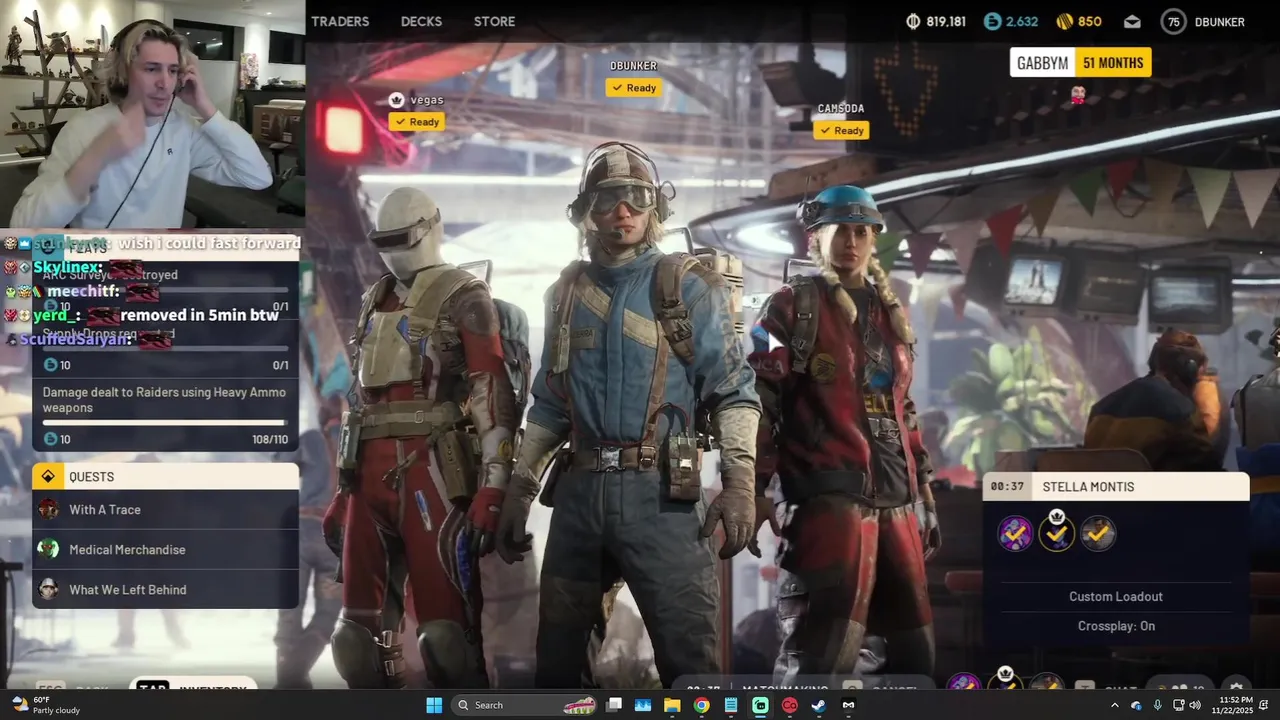Click the 108/110 feat progress value
Image resolution: width=1280 pixels, height=720 pixels.
(270, 440)
